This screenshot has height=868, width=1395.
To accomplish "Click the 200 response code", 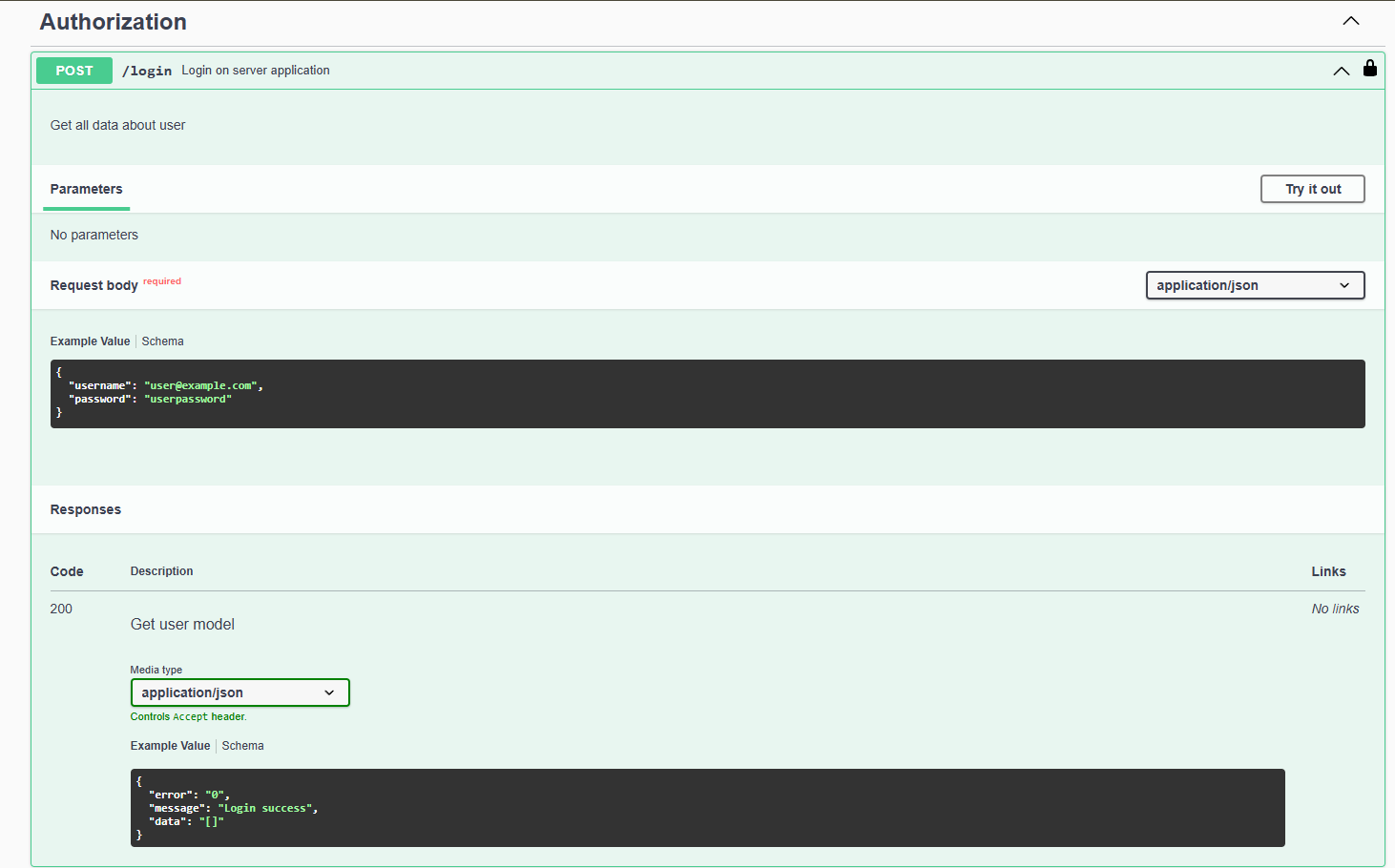I will coord(61,609).
